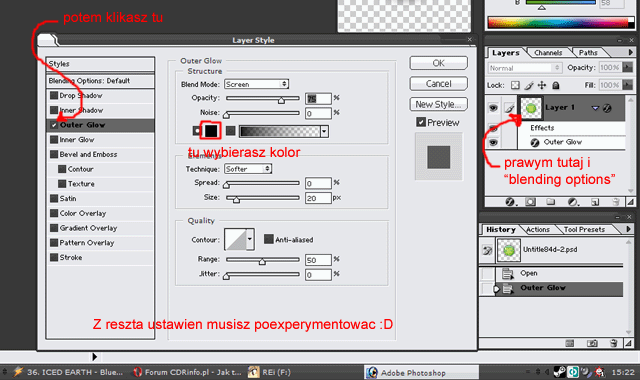The height and width of the screenshot is (380, 640).
Task: Enable Drop Shadow style checkbox
Action: 54,96
